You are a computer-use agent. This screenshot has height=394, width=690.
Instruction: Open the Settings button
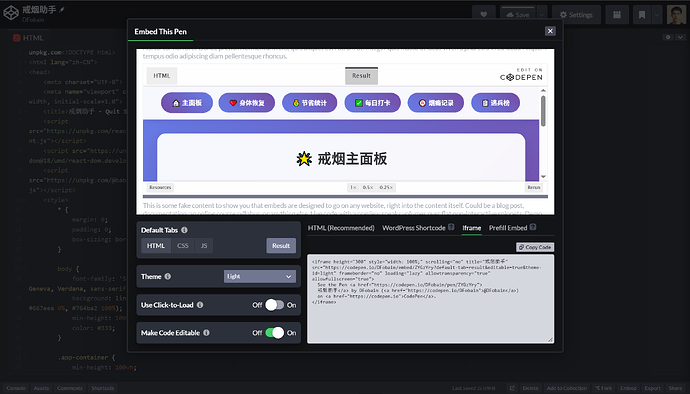click(x=576, y=15)
